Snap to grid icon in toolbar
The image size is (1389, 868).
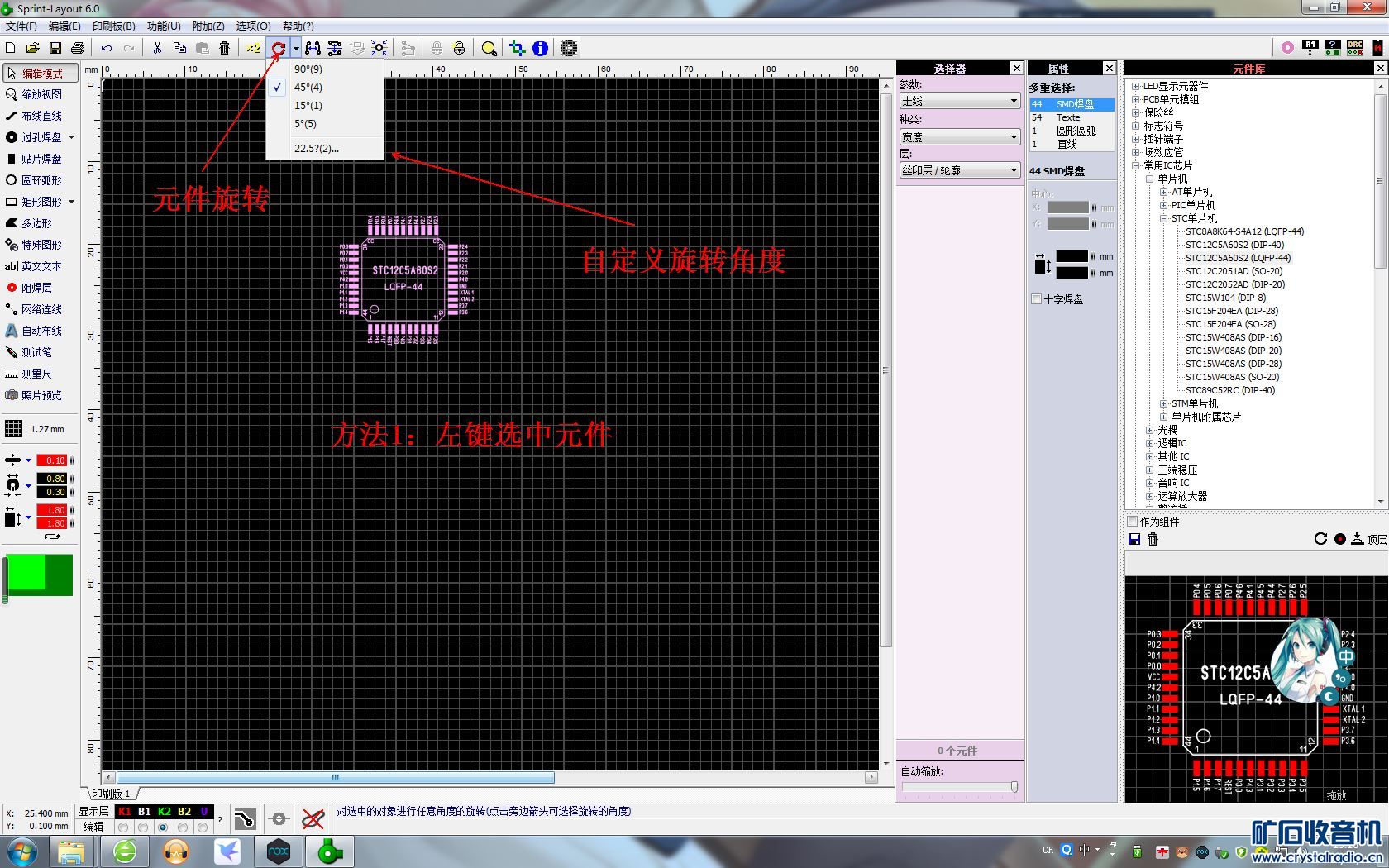[379, 48]
